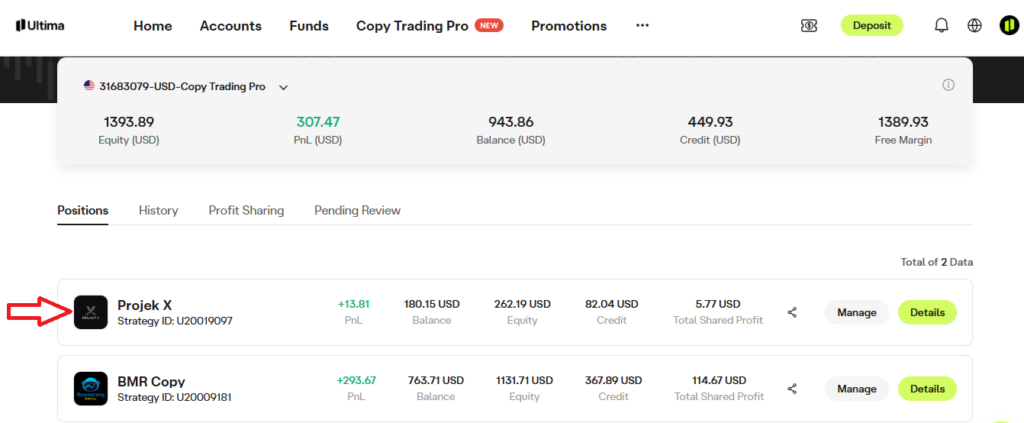
Task: Open the 31683079-USD-Copy Trading Pro account selector
Action: [186, 86]
